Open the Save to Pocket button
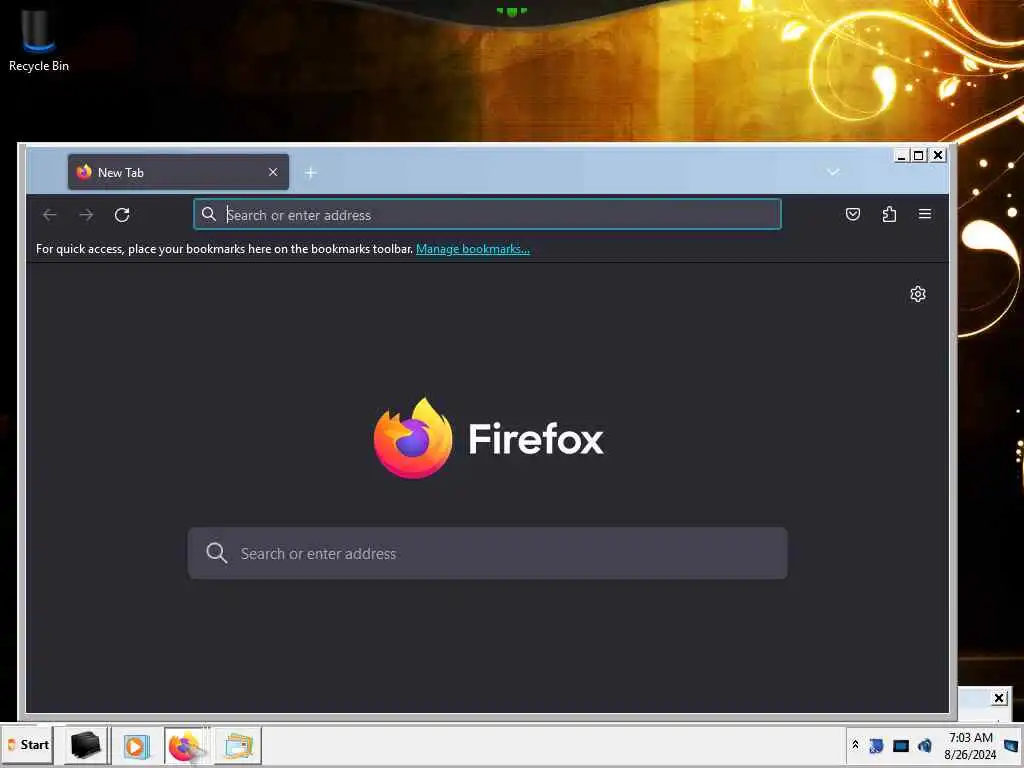Viewport: 1024px width, 768px height. 853,214
